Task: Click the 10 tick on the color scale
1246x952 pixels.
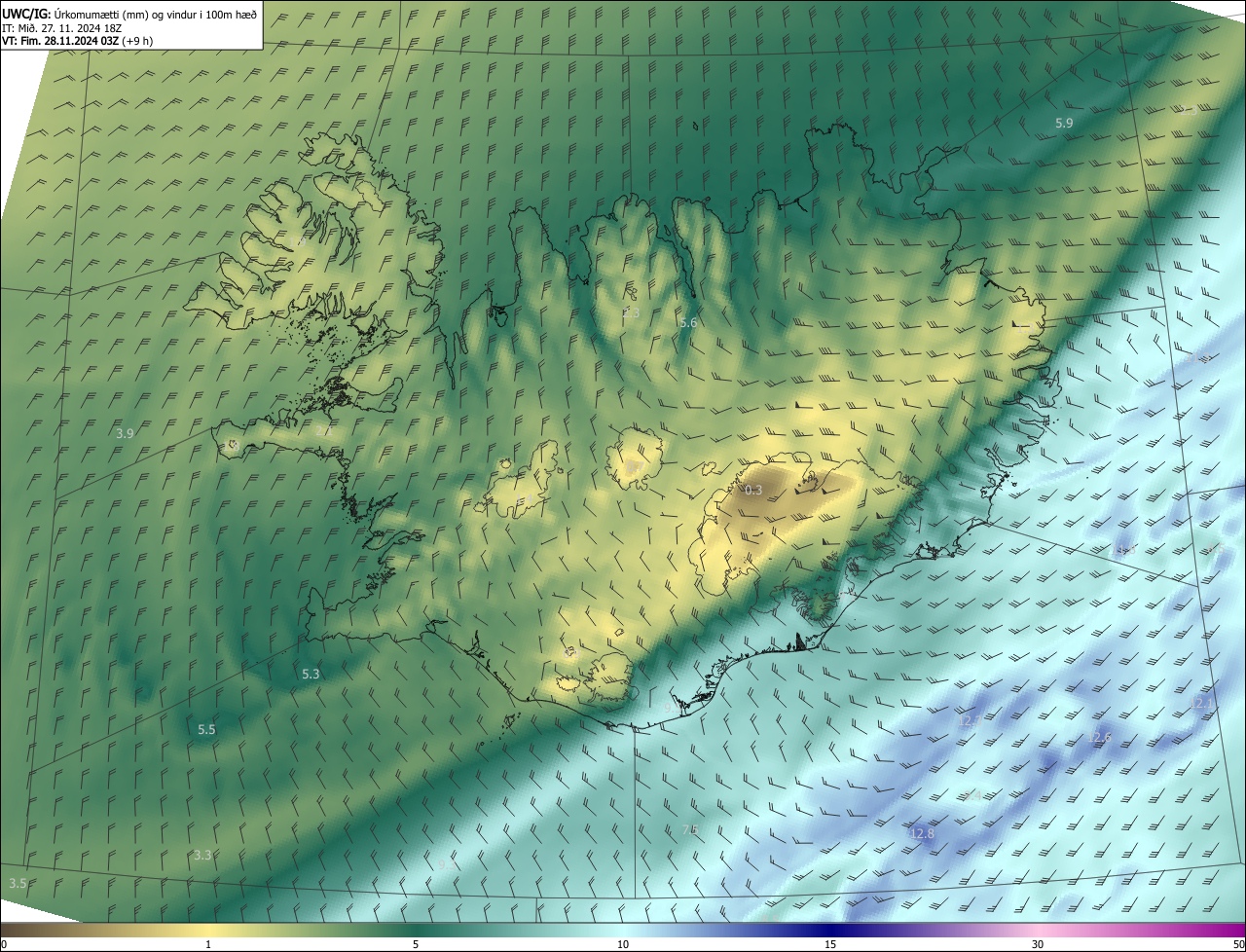Action: click(x=623, y=944)
